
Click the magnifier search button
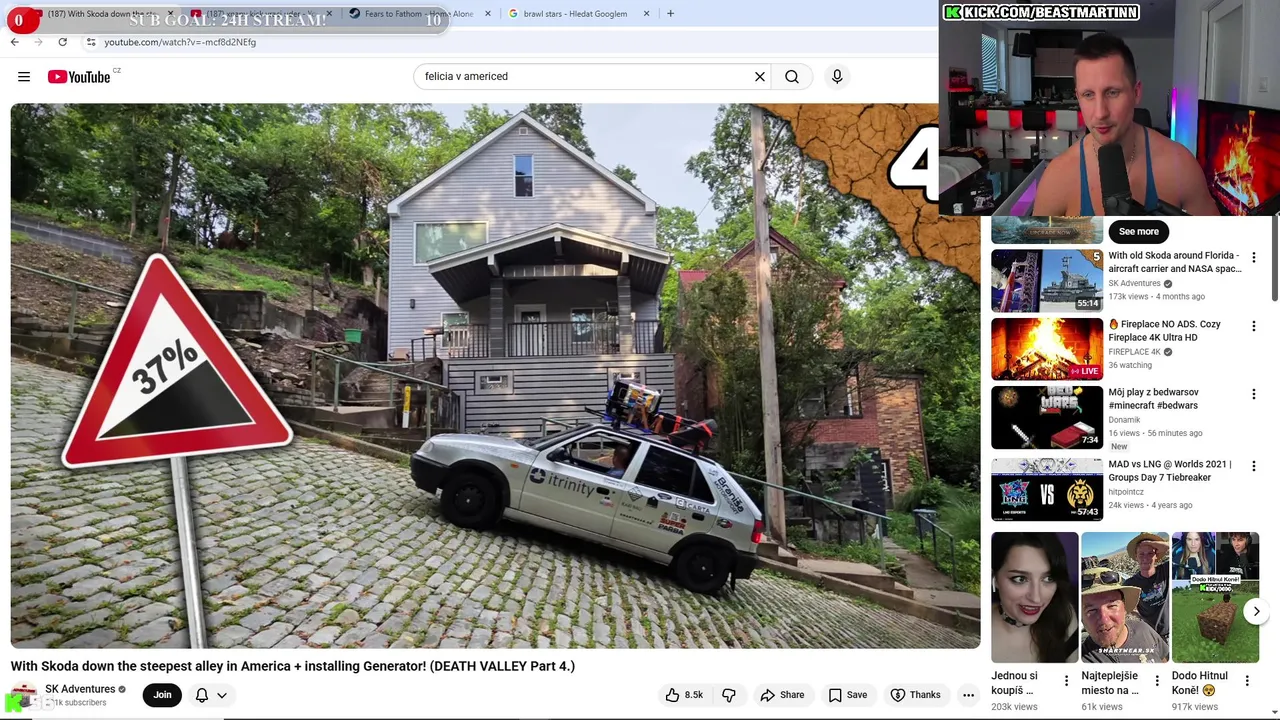point(792,76)
